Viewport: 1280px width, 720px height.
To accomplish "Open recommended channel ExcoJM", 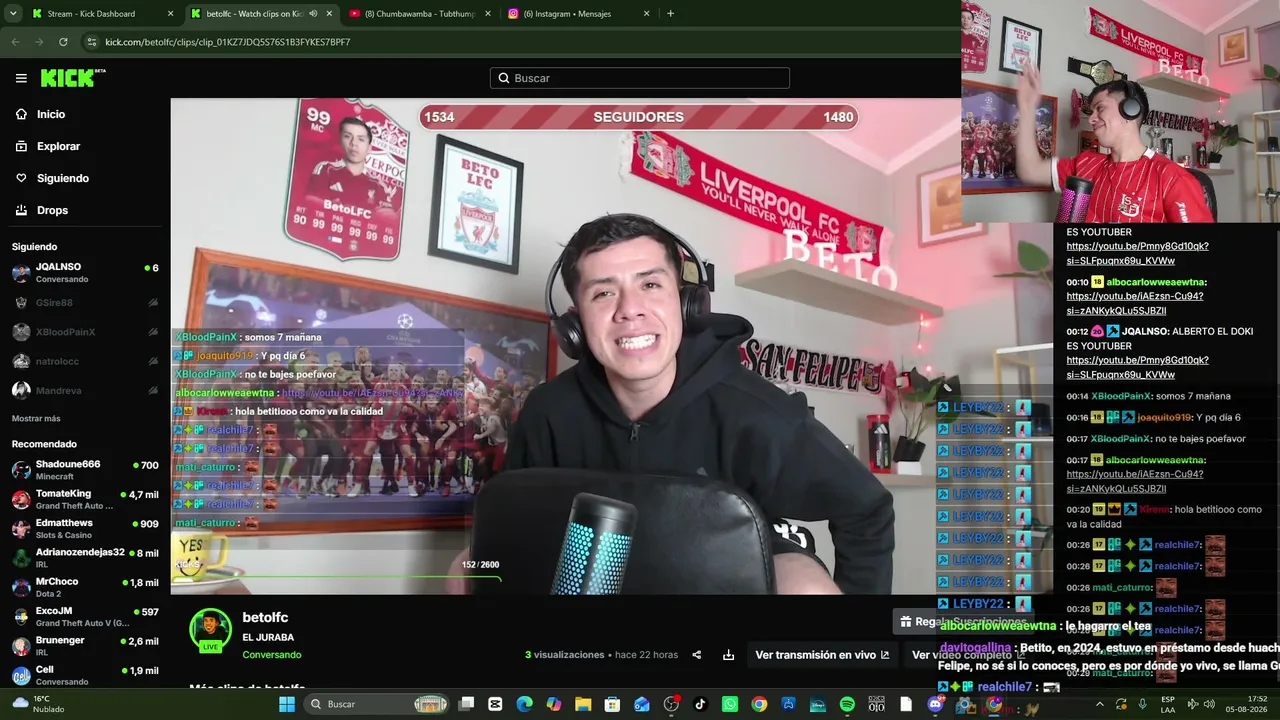I will tap(85, 616).
